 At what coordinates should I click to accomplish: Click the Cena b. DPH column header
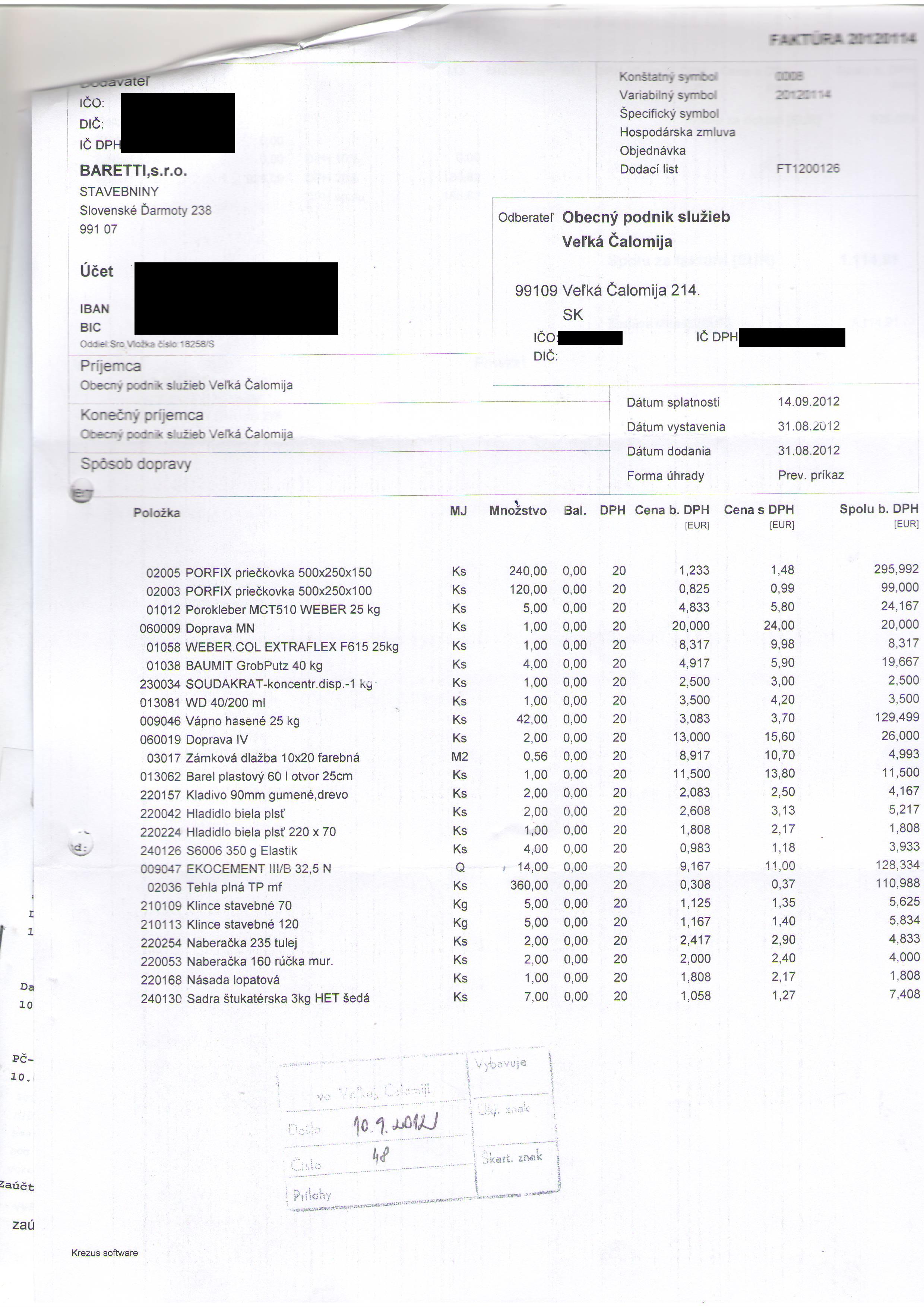coord(672,509)
